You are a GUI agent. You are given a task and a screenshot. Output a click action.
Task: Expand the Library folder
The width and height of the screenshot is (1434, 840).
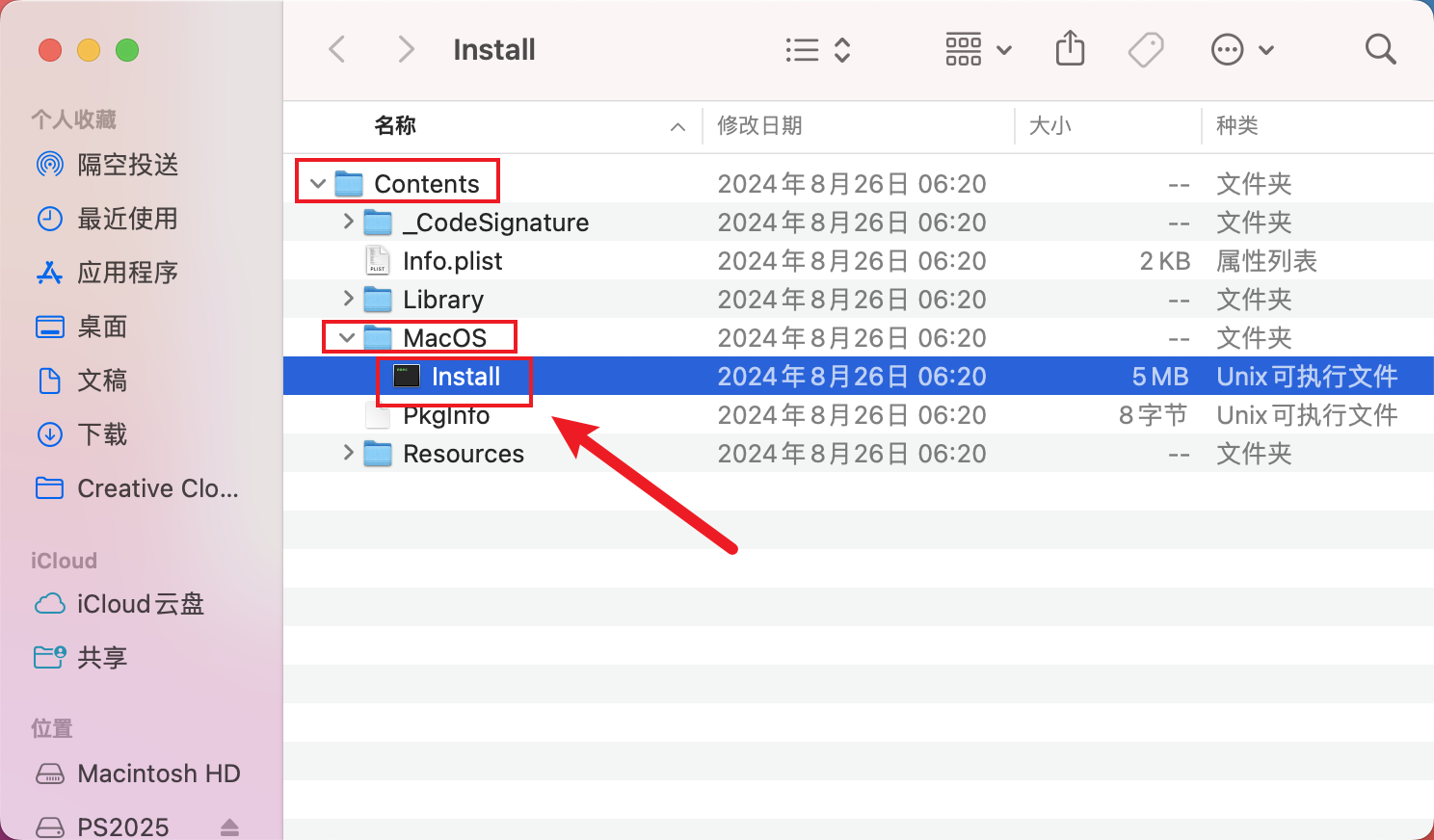click(348, 300)
